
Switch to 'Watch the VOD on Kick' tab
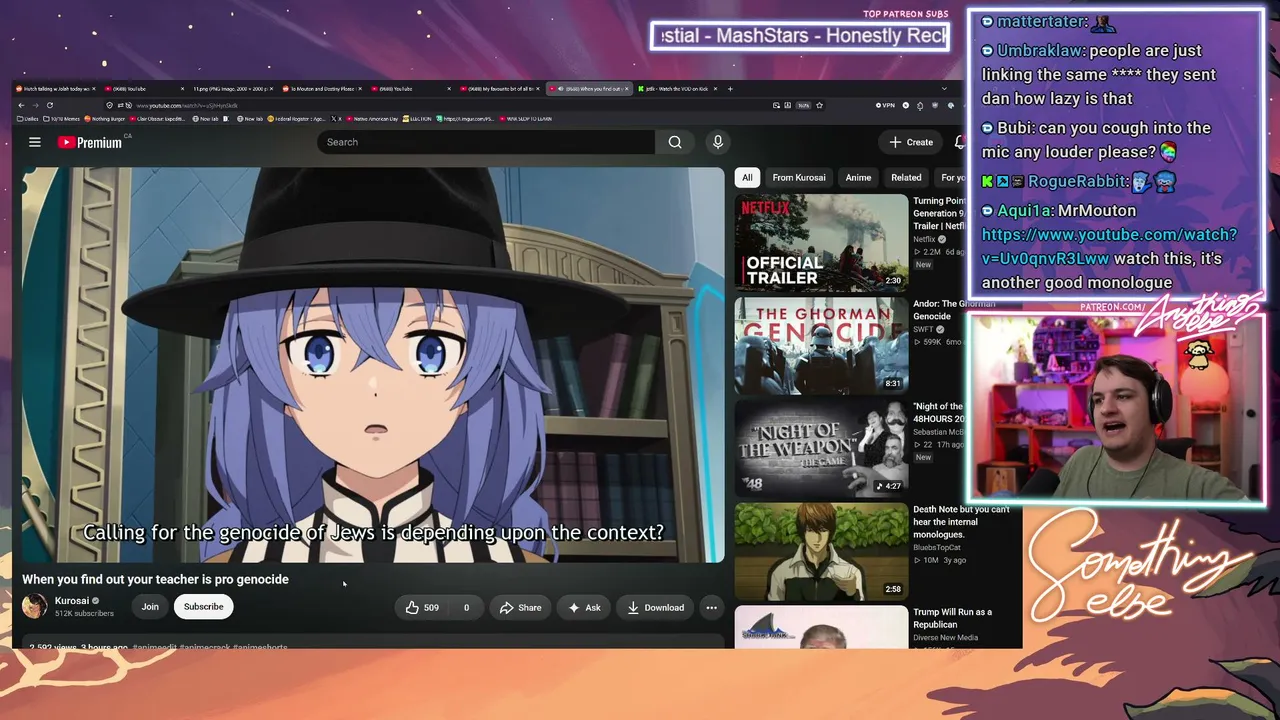point(676,89)
